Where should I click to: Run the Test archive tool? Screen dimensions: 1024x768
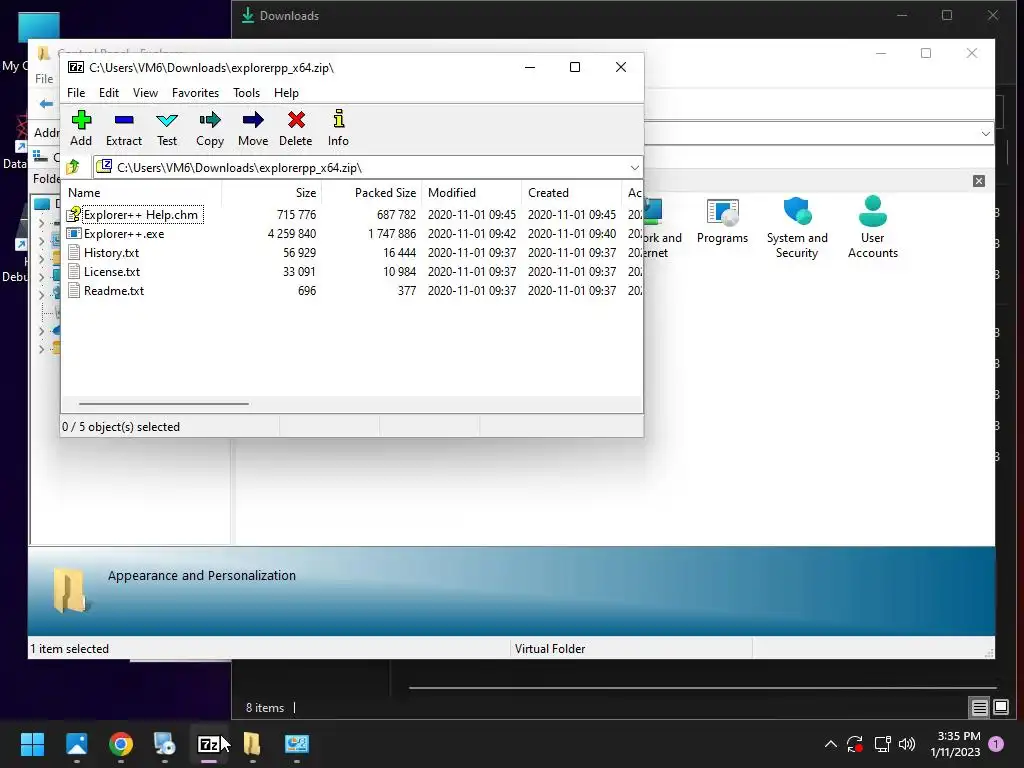pyautogui.click(x=167, y=128)
